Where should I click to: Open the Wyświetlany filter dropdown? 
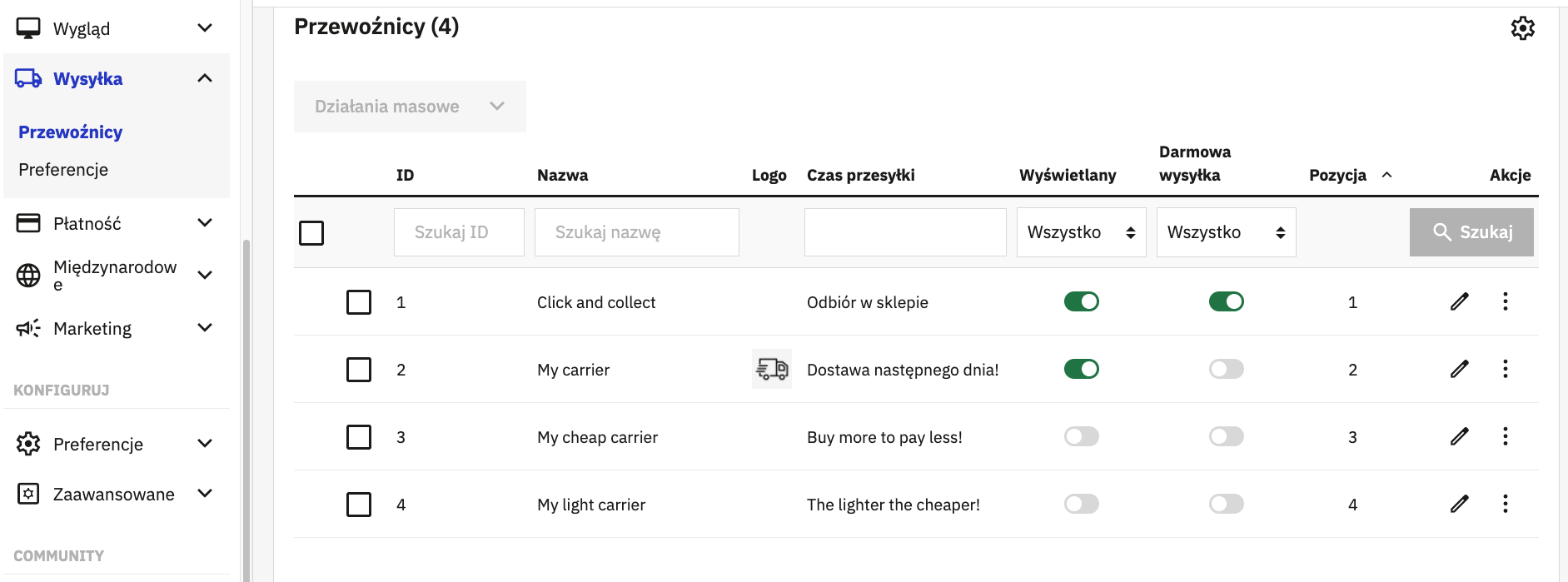pos(1081,232)
